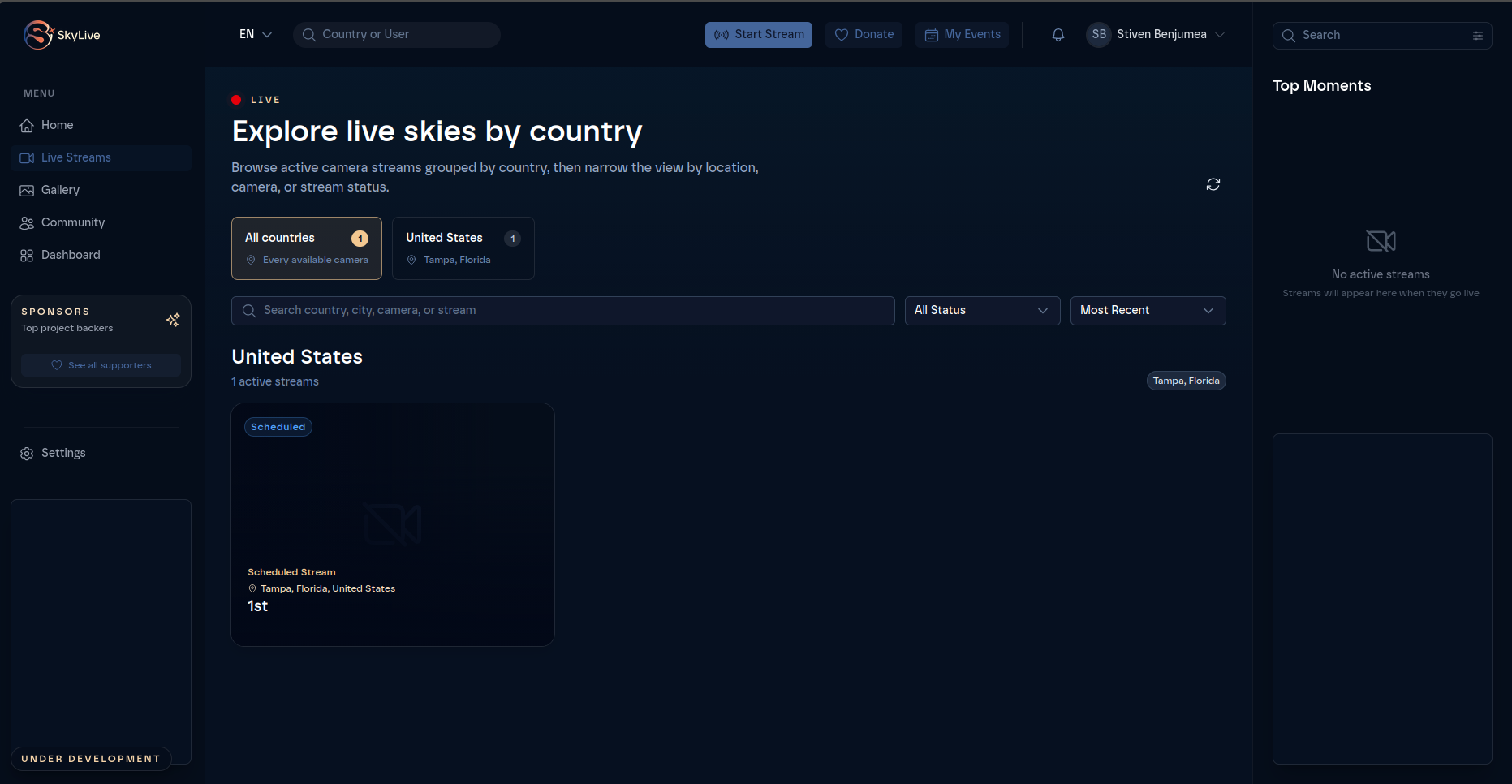1512x784 pixels.
Task: Click See all supporters button
Action: pos(101,365)
